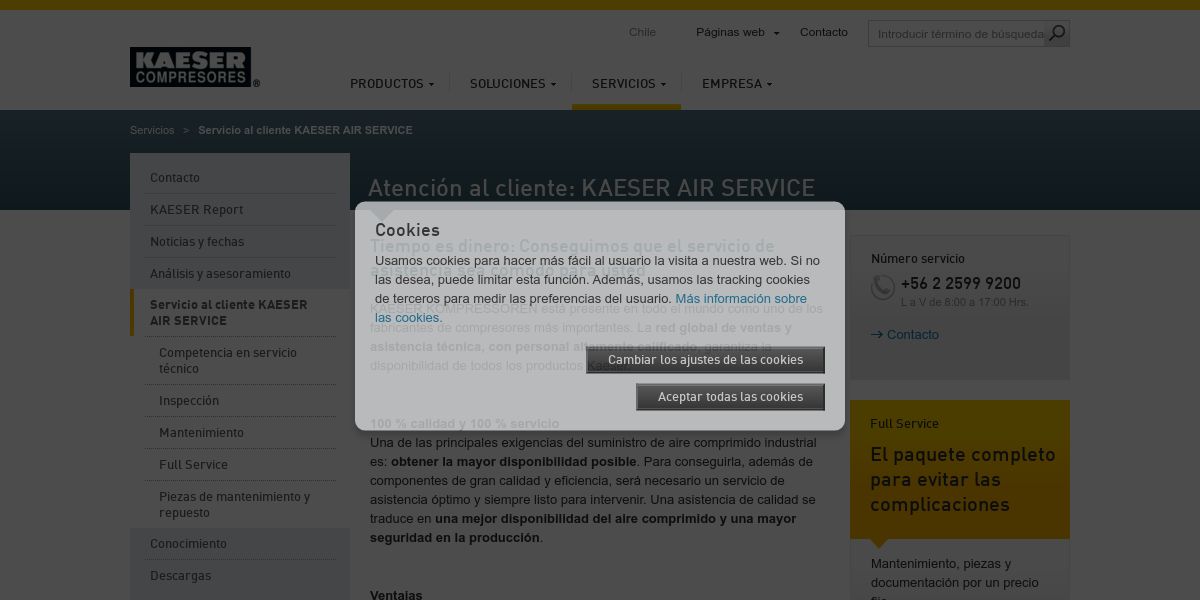Open Contacto in the sidebar menu

point(240,177)
